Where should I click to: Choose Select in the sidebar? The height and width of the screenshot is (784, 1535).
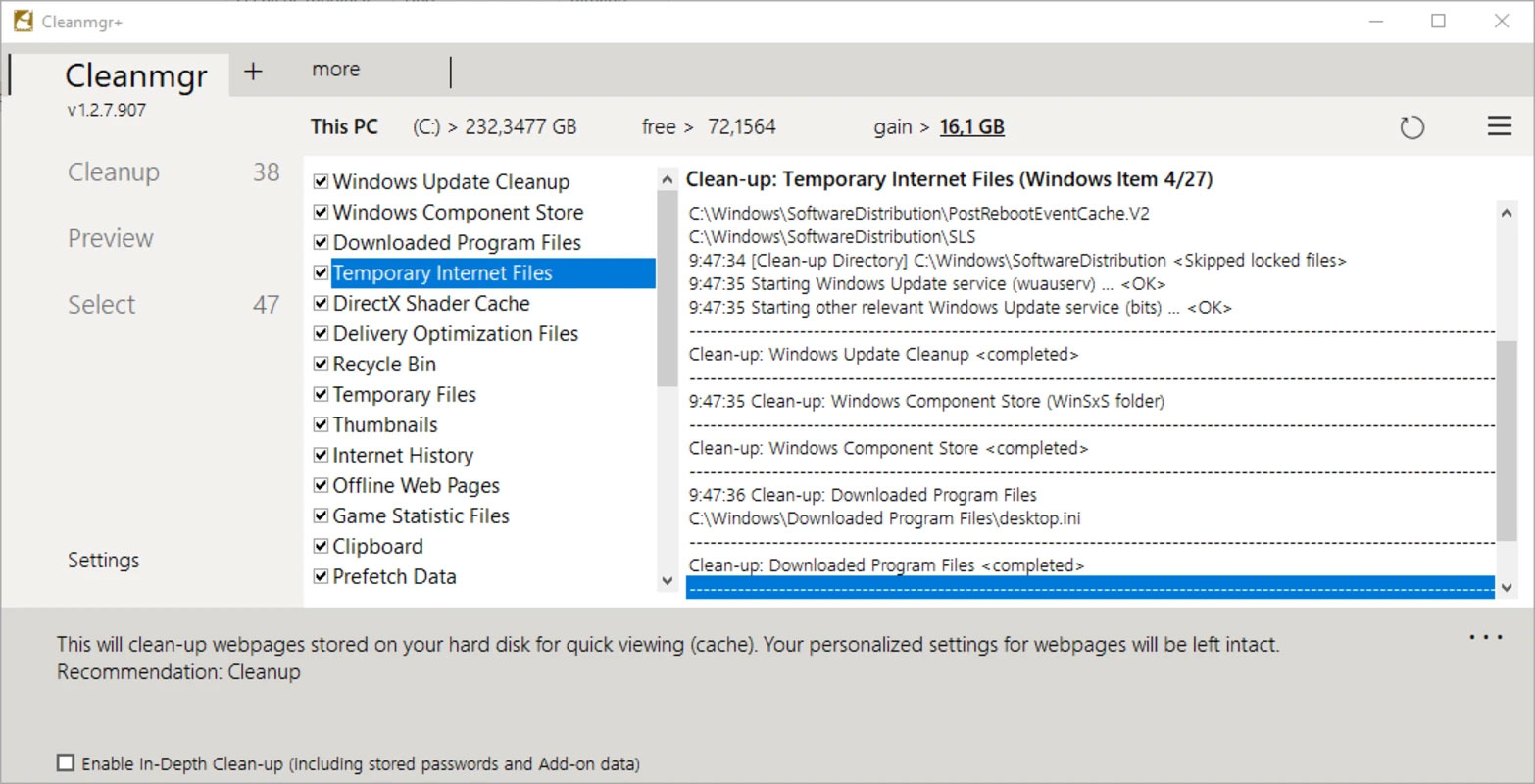[x=102, y=305]
